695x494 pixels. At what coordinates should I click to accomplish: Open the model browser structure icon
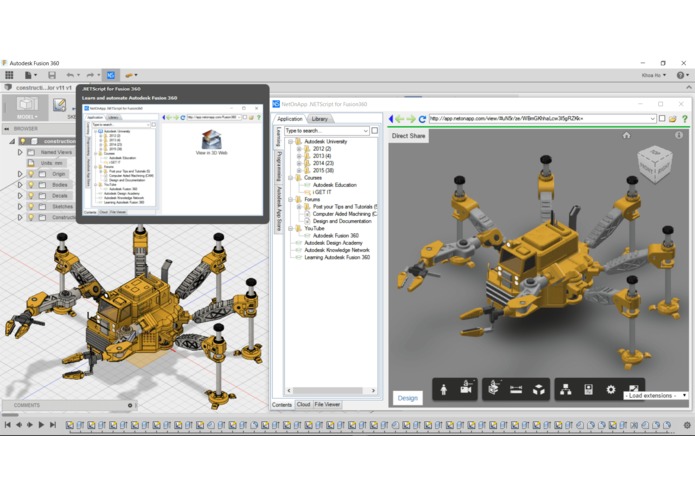[x=566, y=389]
